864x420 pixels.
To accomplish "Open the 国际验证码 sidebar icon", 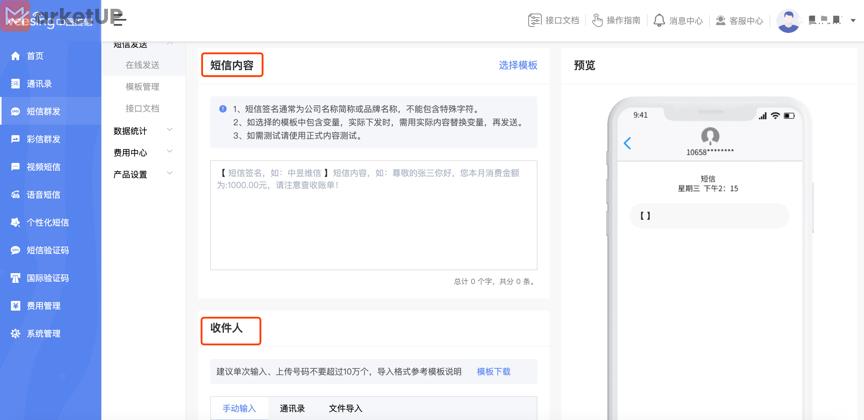I will 15,278.
